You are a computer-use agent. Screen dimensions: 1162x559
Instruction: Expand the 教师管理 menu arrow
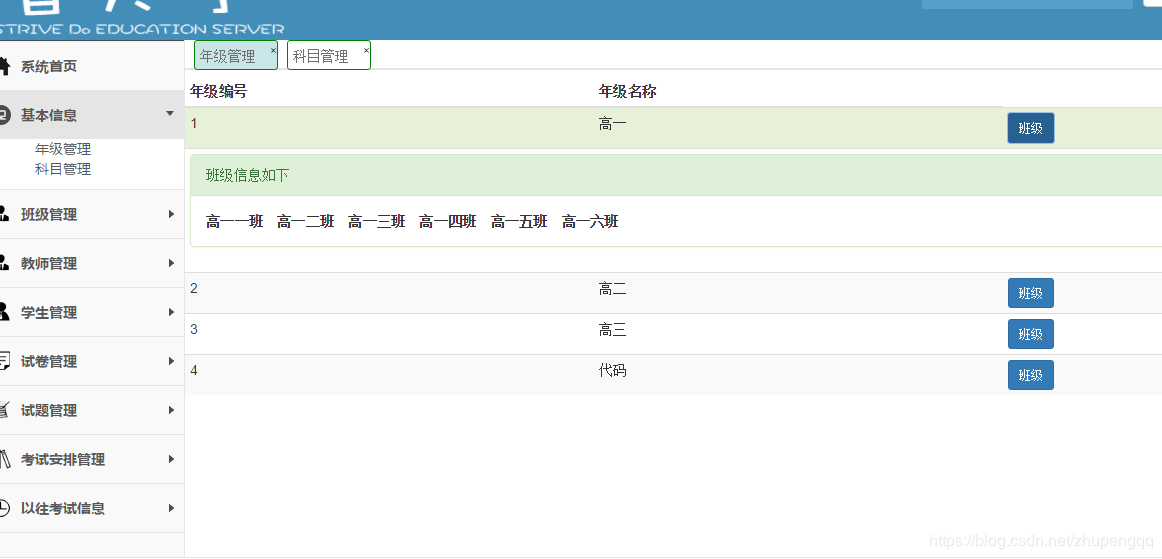tap(171, 263)
